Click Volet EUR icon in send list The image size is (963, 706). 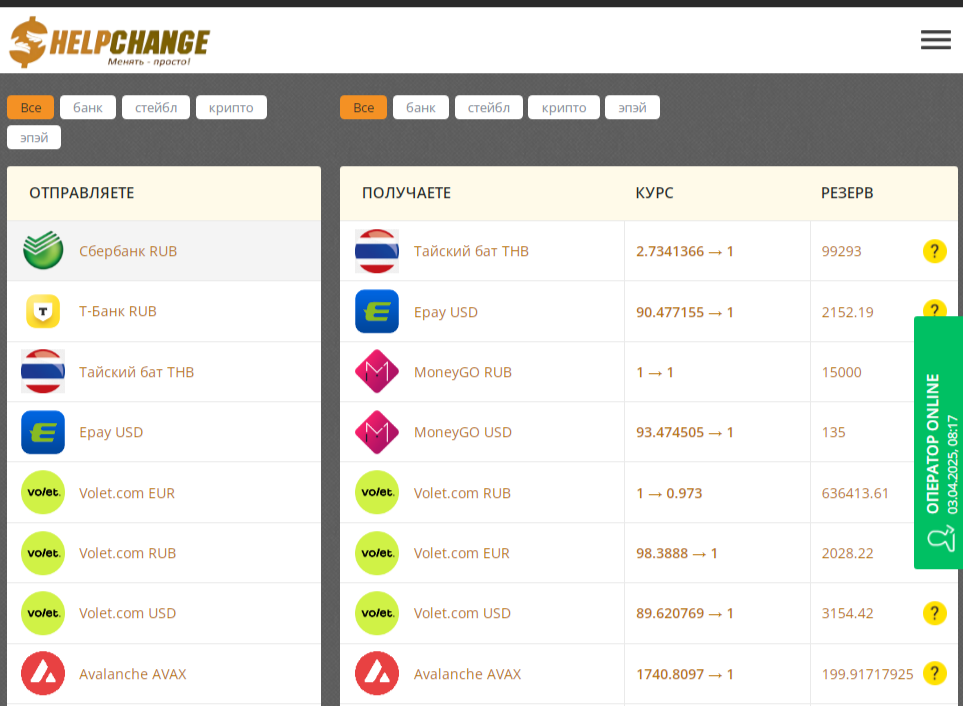[x=43, y=492]
